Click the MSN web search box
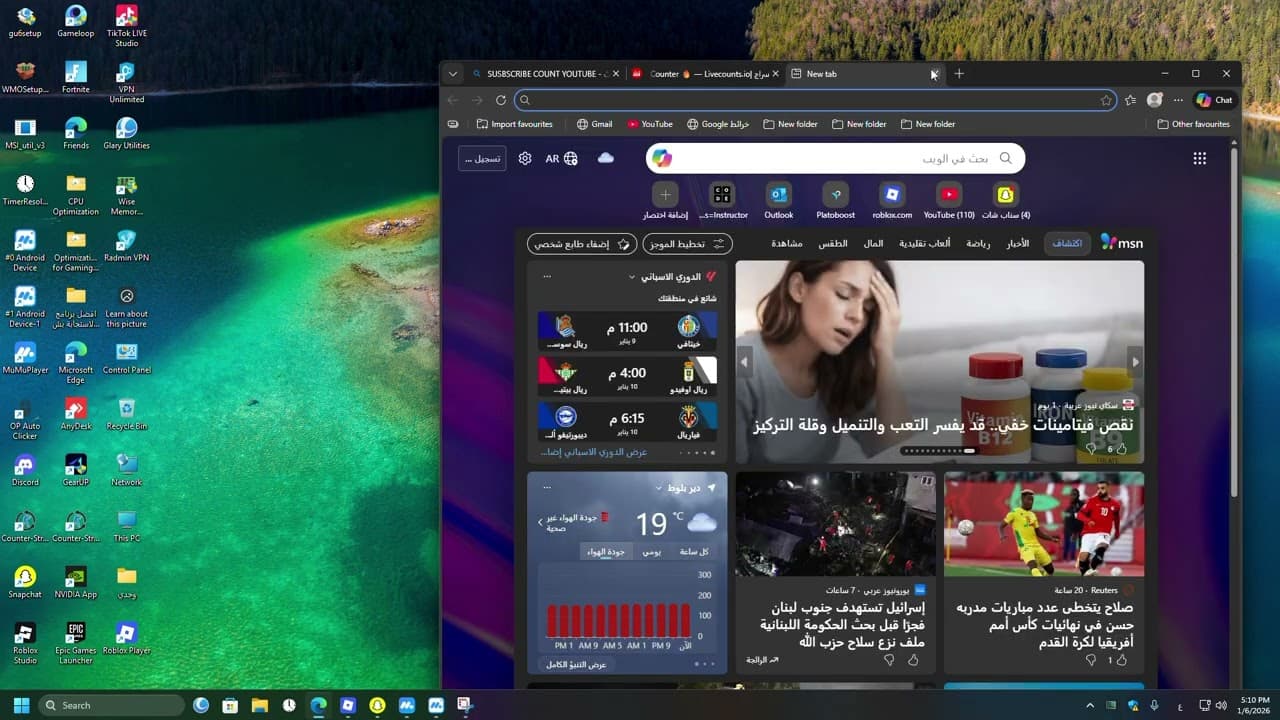Viewport: 1280px width, 720px height. click(x=835, y=158)
